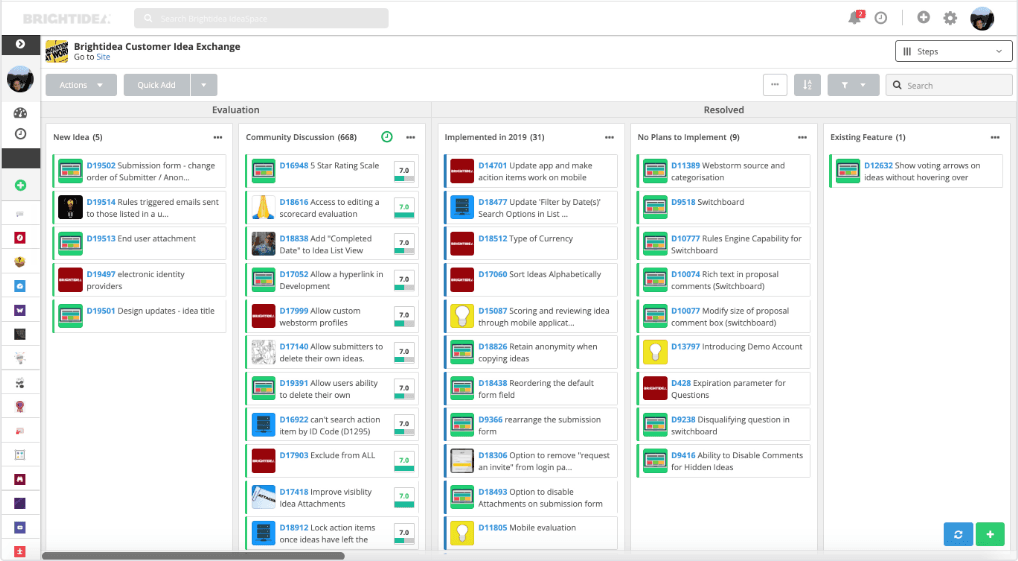The image size is (1018, 561).
Task: Open idea D12632 link
Action: (x=878, y=166)
